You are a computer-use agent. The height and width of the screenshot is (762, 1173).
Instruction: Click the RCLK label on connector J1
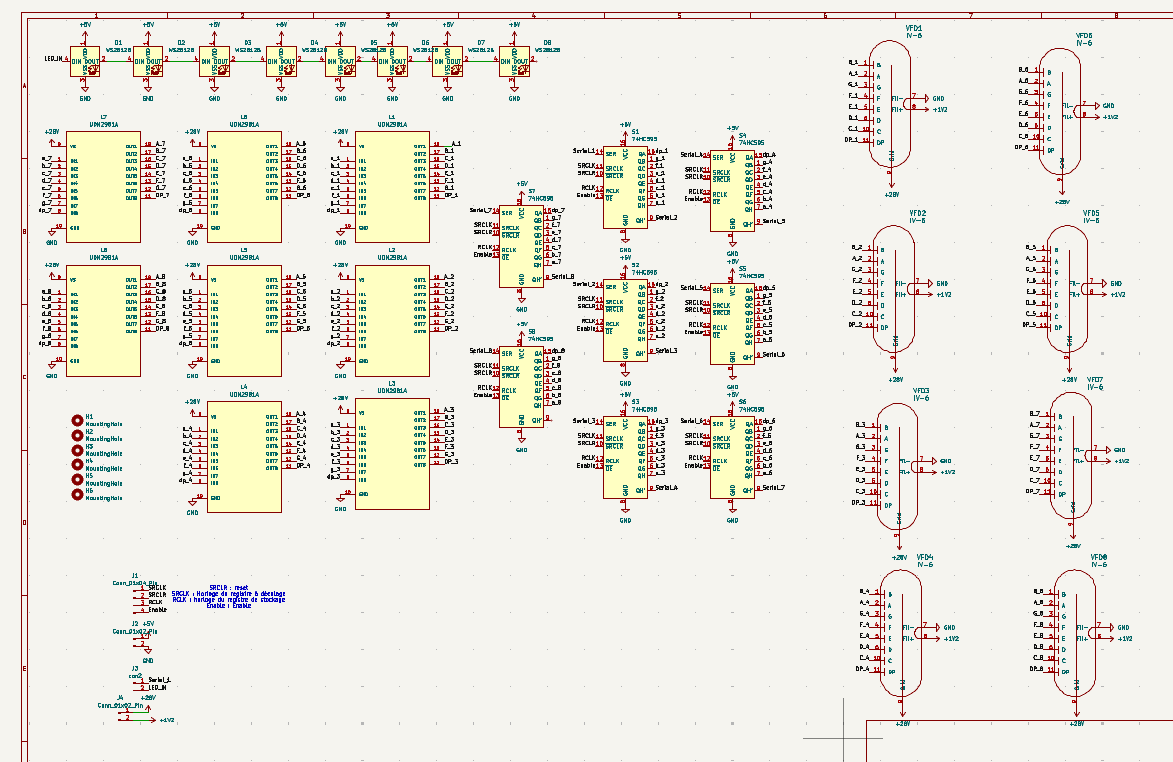click(156, 602)
